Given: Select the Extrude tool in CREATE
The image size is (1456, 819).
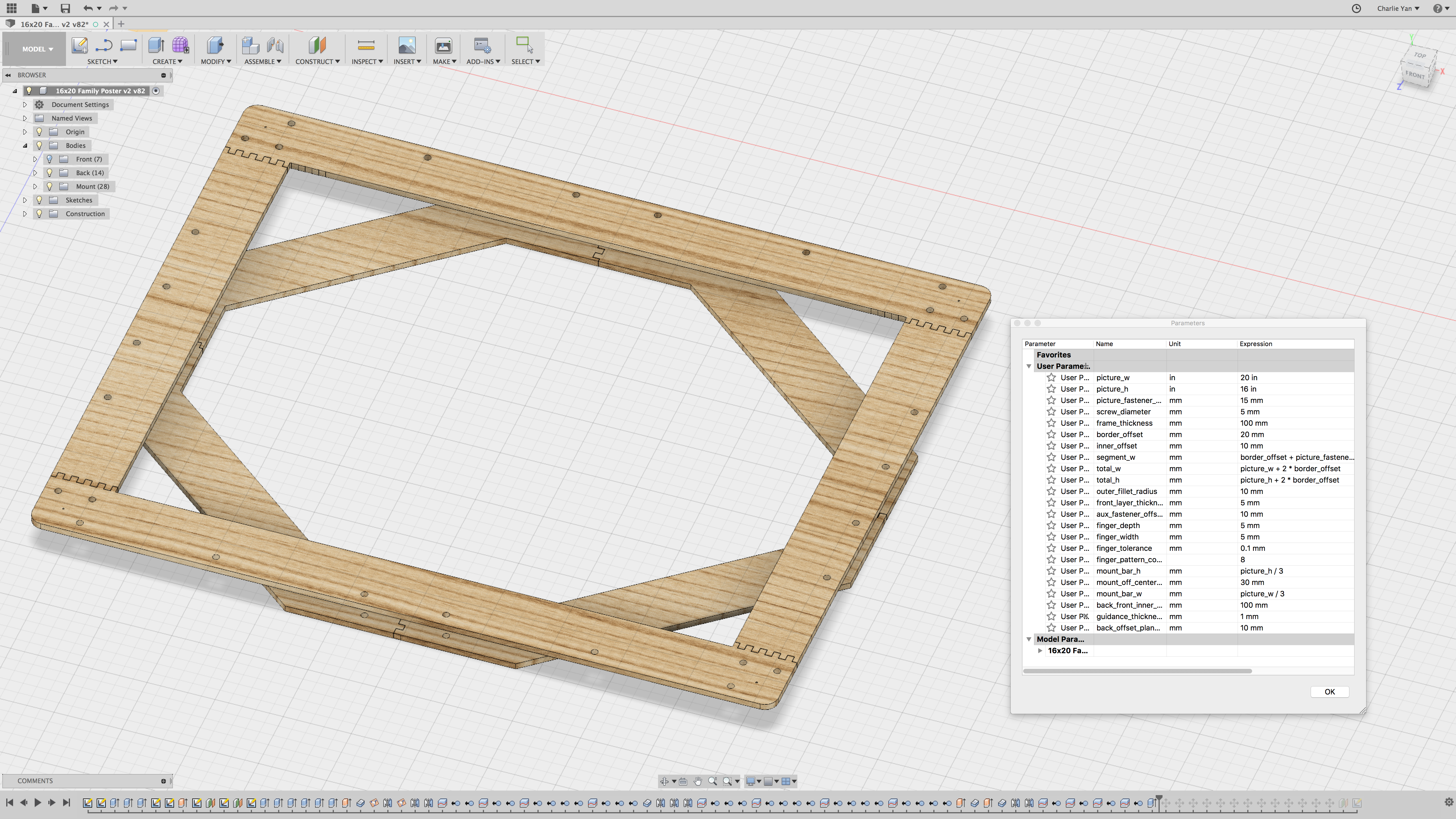Looking at the screenshot, I should pyautogui.click(x=156, y=45).
